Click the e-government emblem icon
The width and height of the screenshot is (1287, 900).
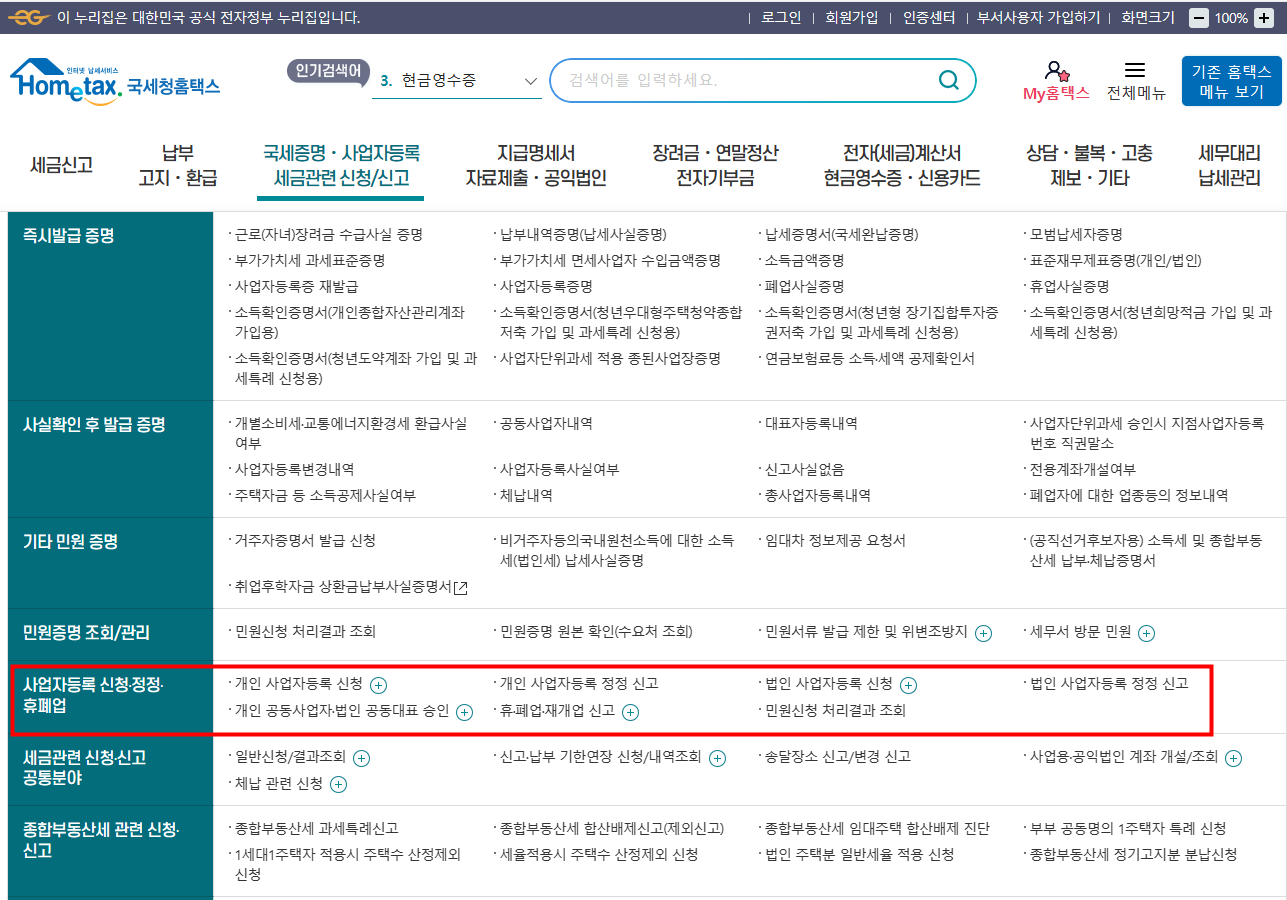tap(28, 18)
